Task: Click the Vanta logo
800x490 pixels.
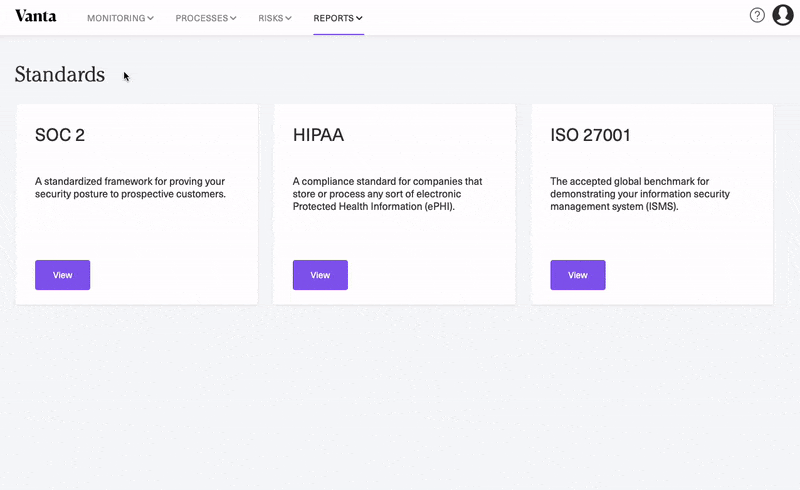Action: click(35, 16)
